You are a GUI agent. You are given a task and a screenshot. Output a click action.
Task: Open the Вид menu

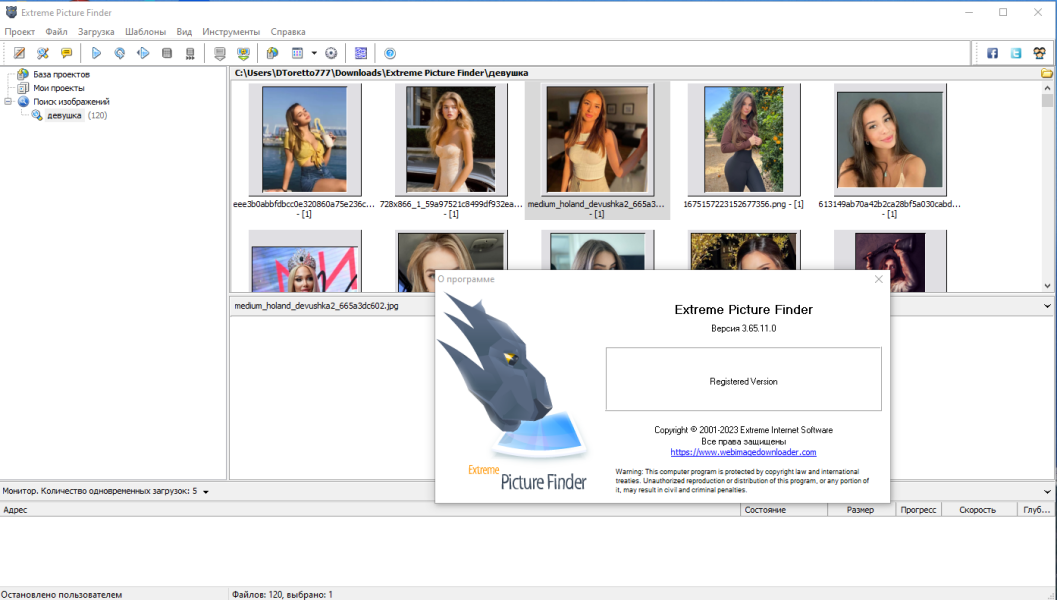184,32
